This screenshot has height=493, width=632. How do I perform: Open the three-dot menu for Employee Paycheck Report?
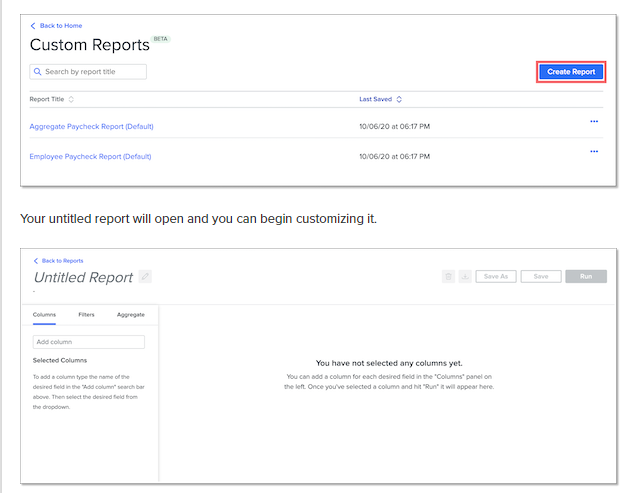pyautogui.click(x=594, y=151)
